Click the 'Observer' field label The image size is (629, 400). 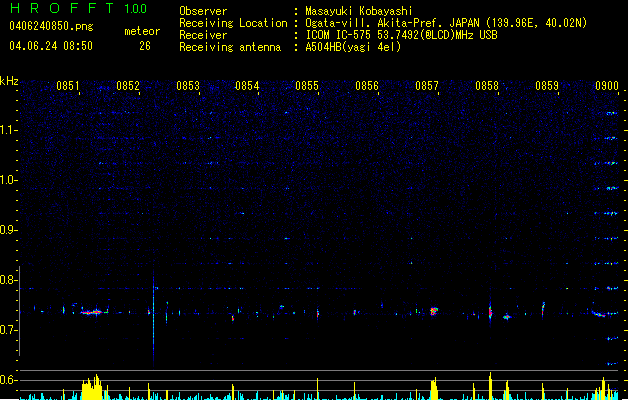[203, 11]
